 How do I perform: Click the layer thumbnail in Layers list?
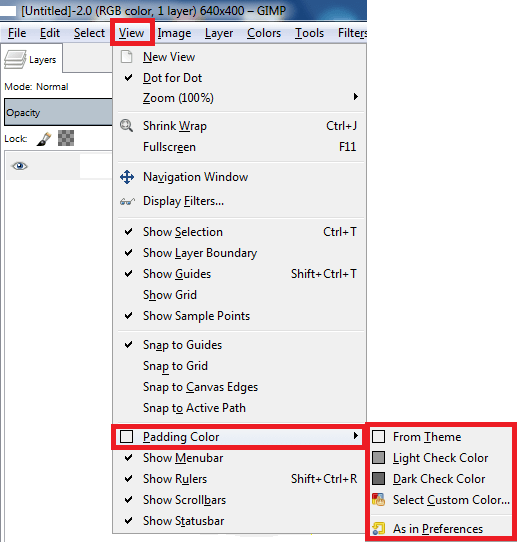click(96, 166)
